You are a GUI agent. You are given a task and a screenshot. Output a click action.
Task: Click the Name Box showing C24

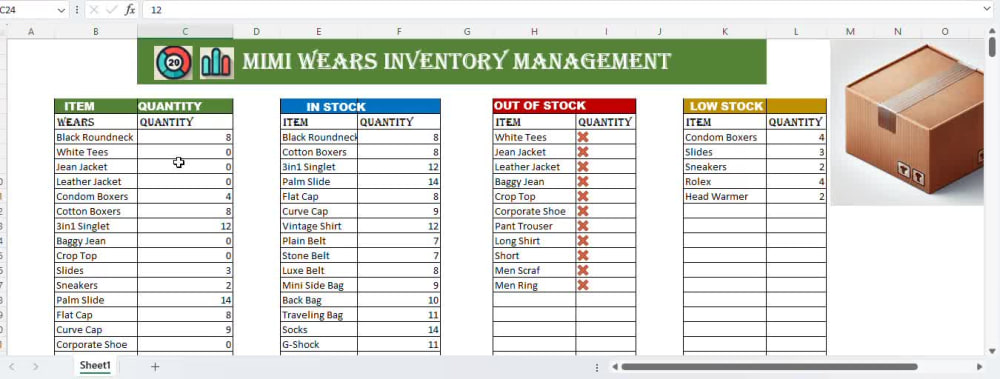pos(28,10)
